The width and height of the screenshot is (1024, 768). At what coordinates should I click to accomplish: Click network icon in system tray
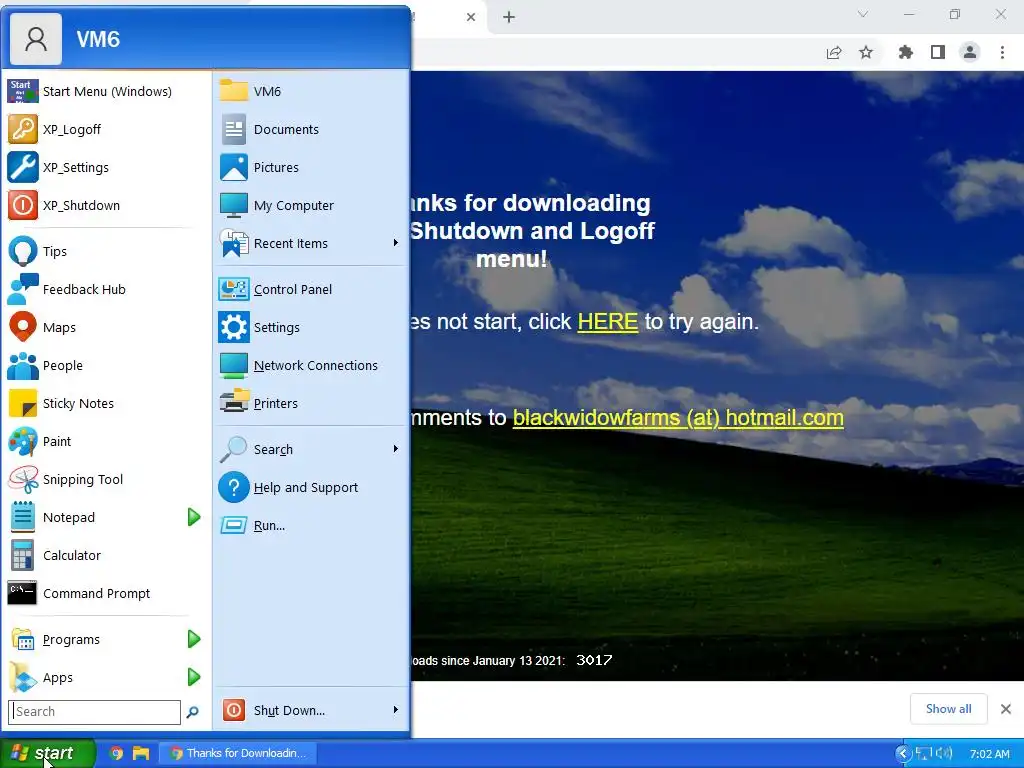tap(923, 754)
